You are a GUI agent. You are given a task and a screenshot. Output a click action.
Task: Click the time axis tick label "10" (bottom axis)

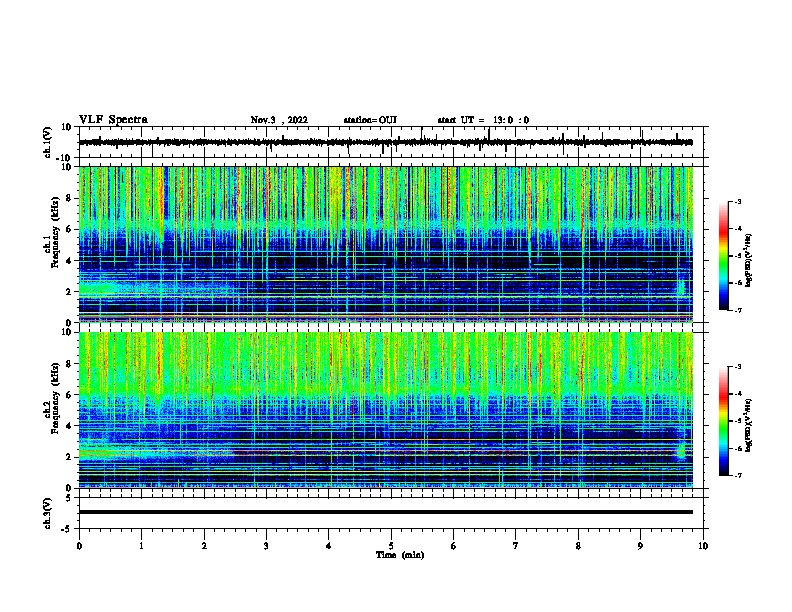[x=703, y=546]
